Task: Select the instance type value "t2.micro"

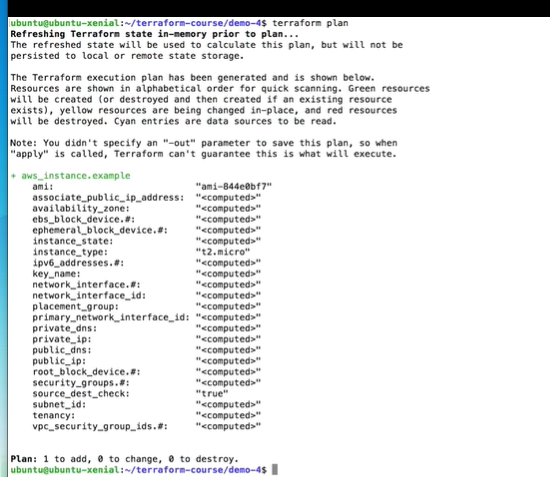Action: [223, 252]
